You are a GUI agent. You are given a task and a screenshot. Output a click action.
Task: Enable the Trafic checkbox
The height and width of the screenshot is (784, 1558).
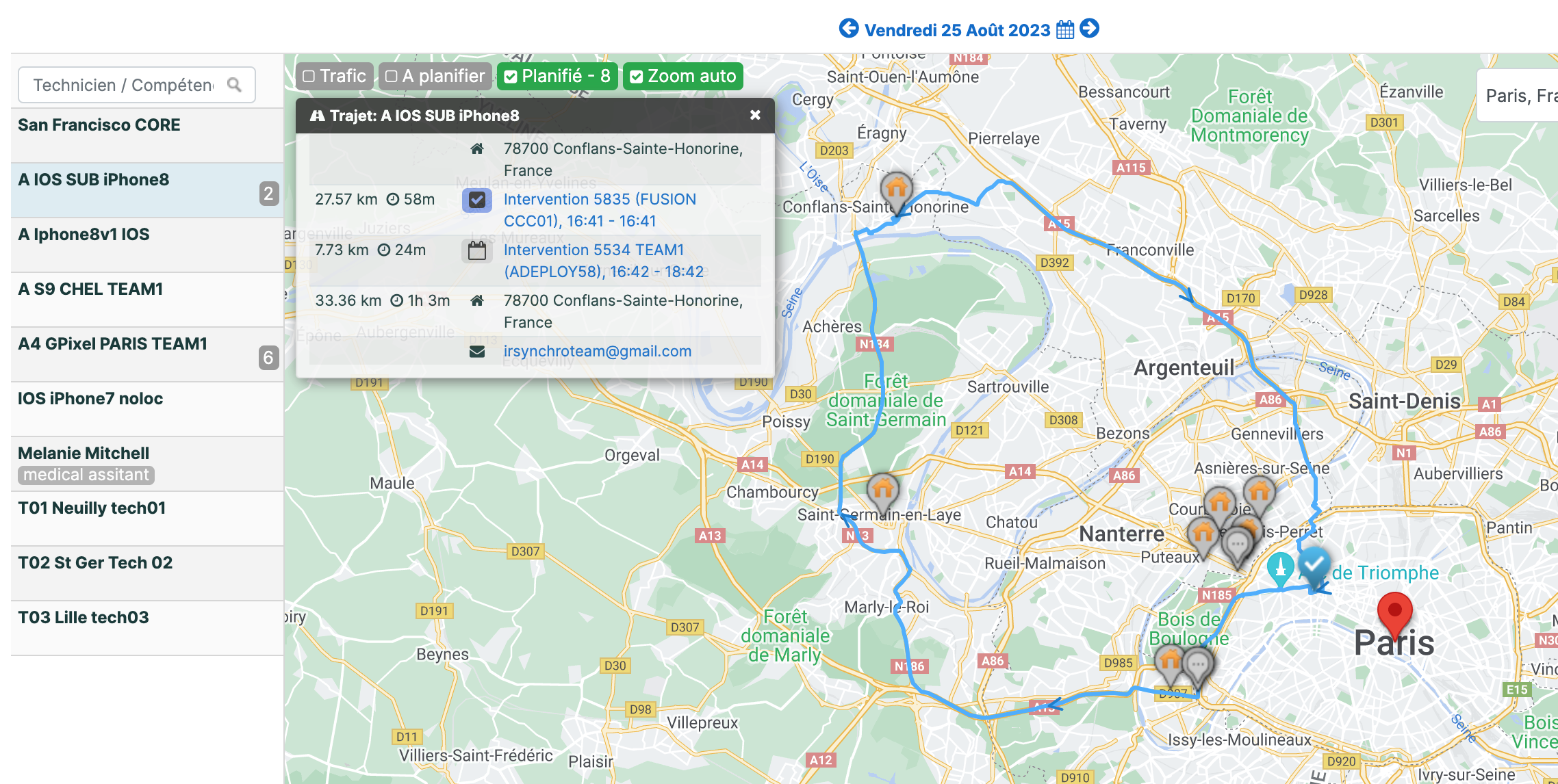pos(309,76)
